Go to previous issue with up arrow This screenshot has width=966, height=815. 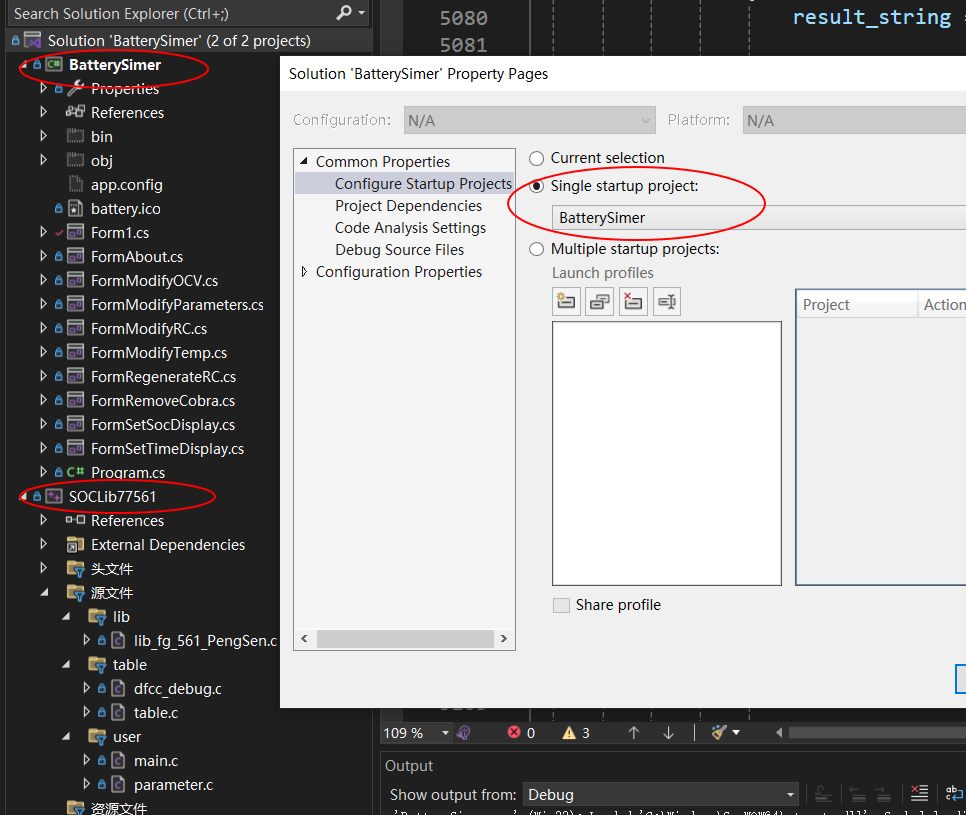(x=633, y=732)
